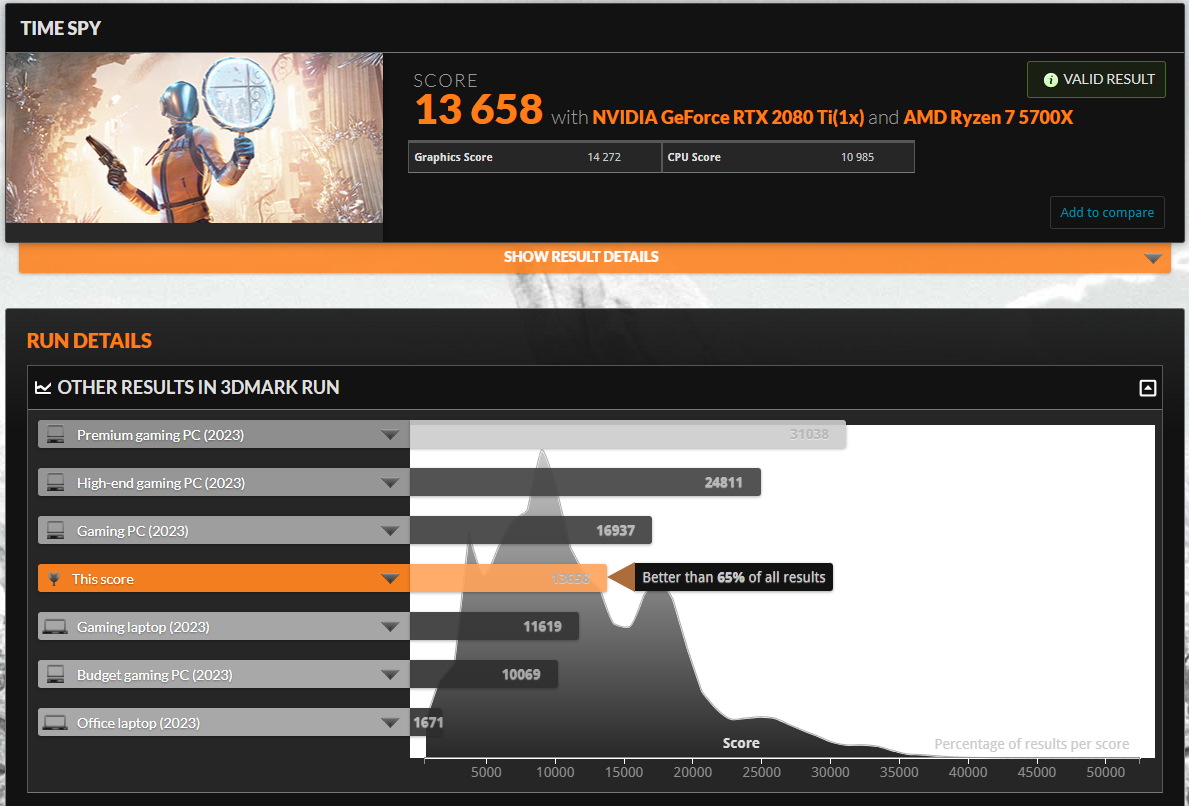Click the 50000 axis label on chart

[1106, 772]
